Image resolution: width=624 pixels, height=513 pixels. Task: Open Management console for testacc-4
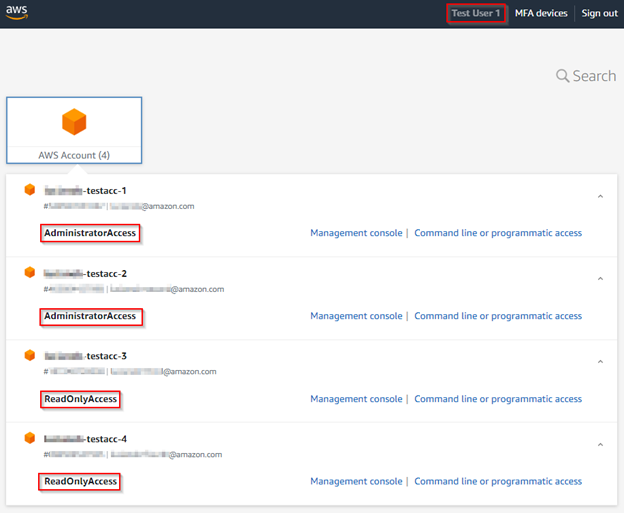tap(356, 481)
